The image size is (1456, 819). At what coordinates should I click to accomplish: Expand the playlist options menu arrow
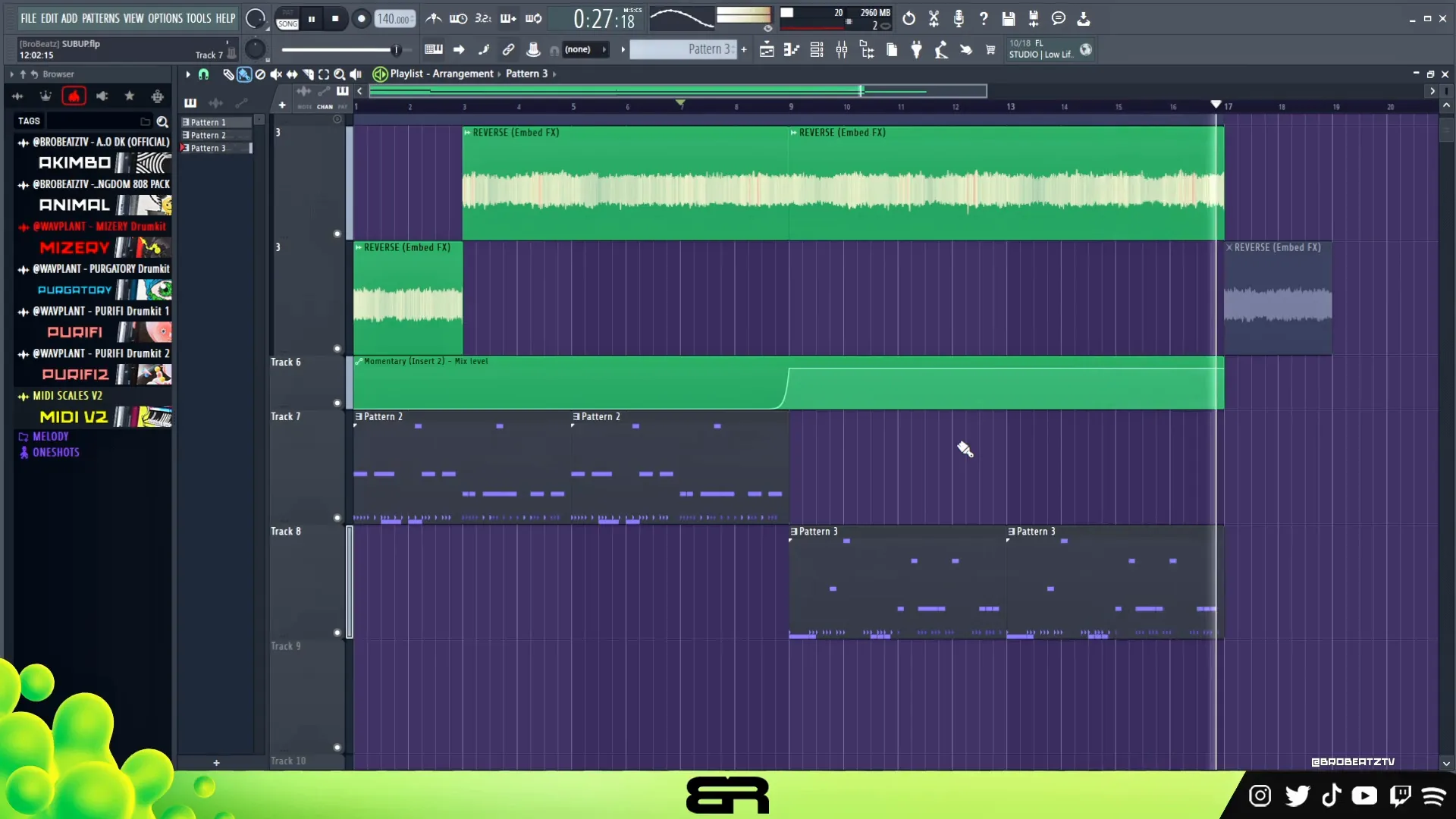(x=188, y=74)
